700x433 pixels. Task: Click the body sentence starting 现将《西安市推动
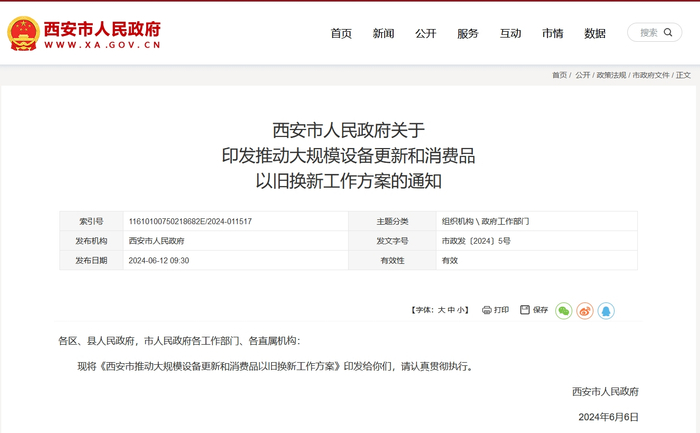(x=275, y=366)
